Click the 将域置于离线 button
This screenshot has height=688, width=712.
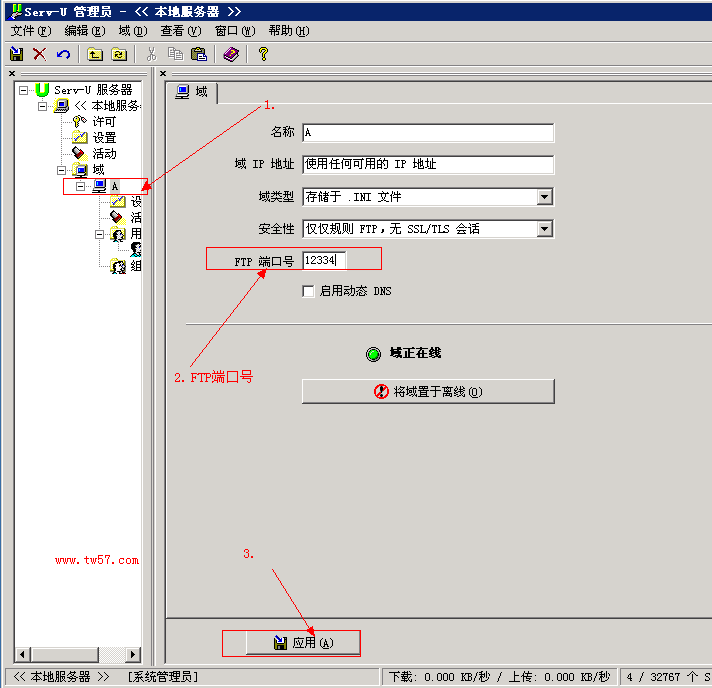428,391
